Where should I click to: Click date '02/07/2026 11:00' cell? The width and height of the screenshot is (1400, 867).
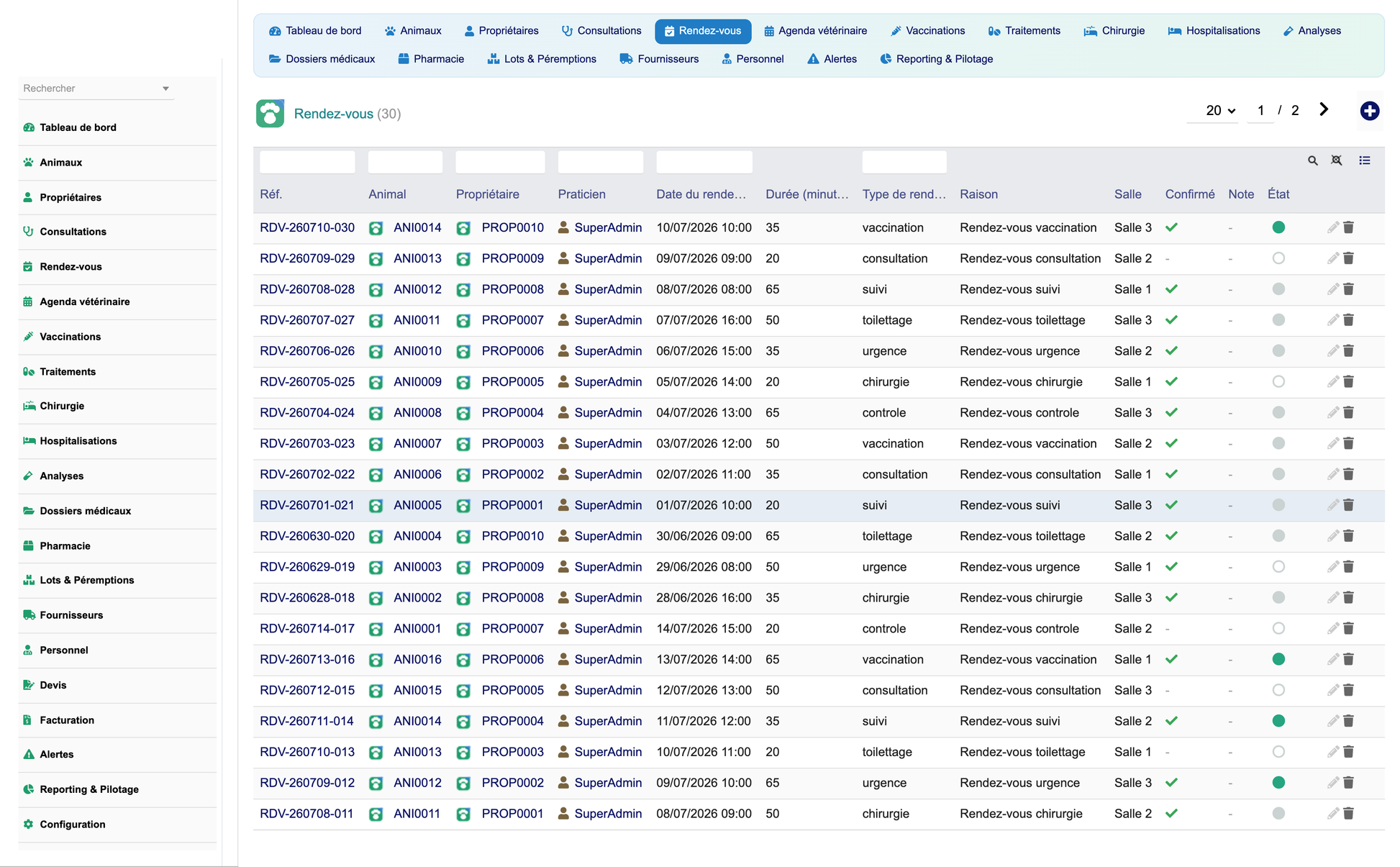[x=704, y=475]
